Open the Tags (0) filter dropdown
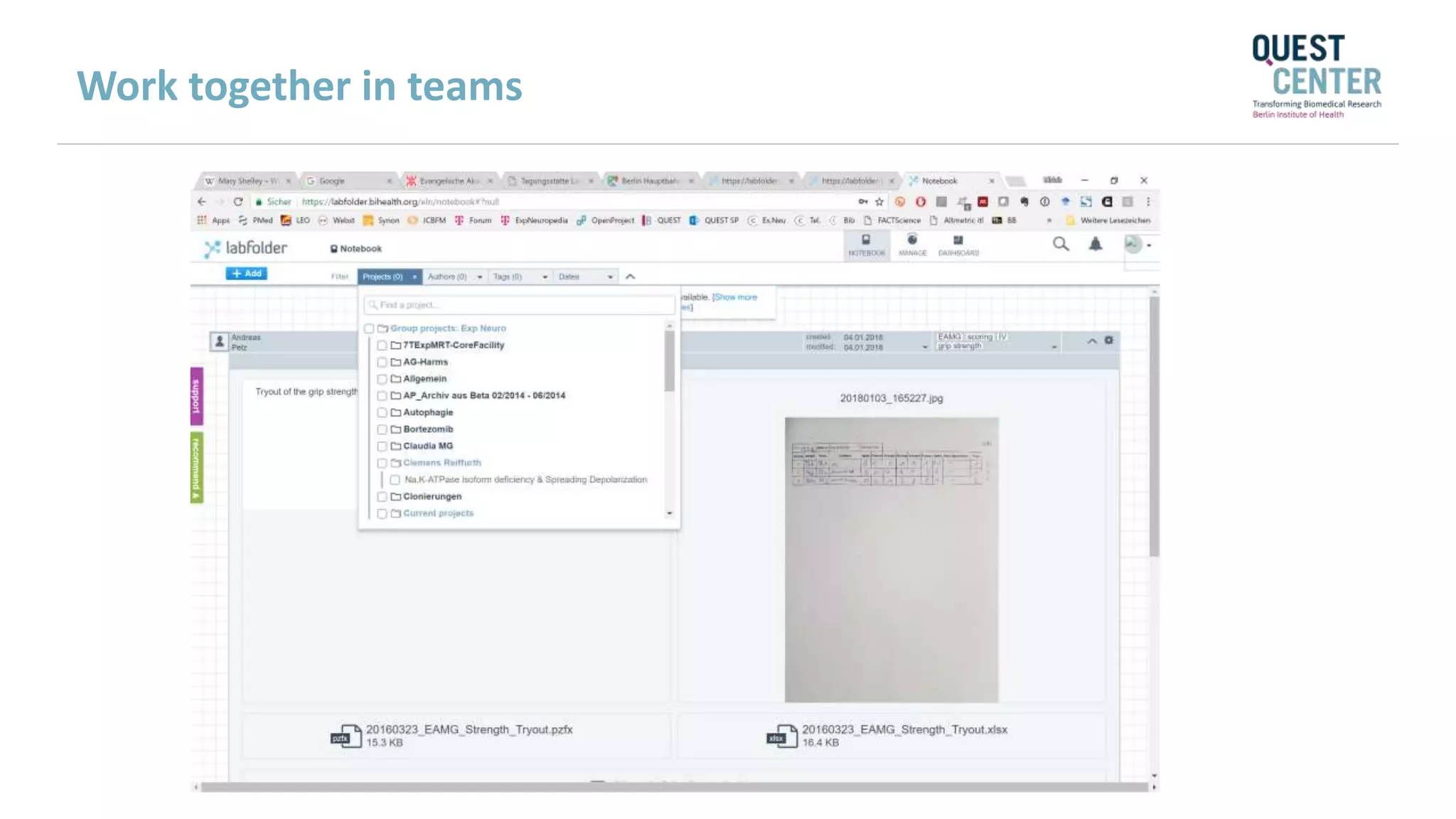 [x=520, y=277]
